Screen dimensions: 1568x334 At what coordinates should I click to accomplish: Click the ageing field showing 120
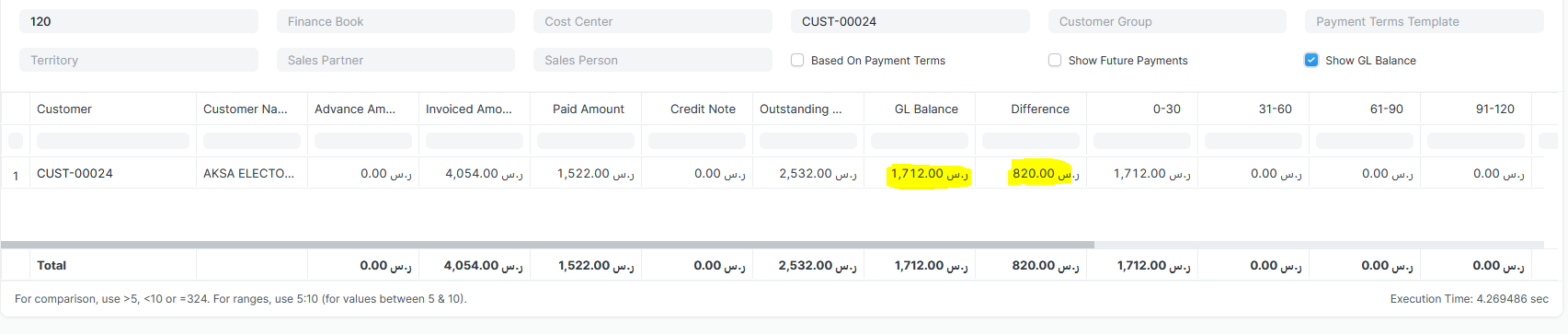click(x=139, y=21)
